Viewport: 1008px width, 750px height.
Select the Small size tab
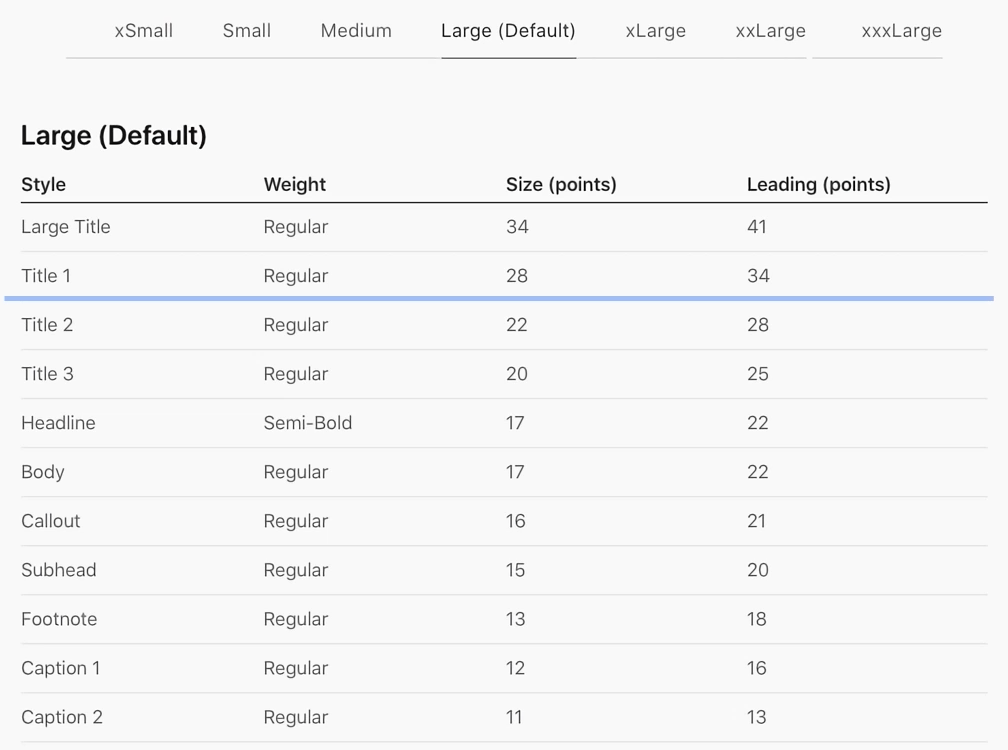(247, 31)
